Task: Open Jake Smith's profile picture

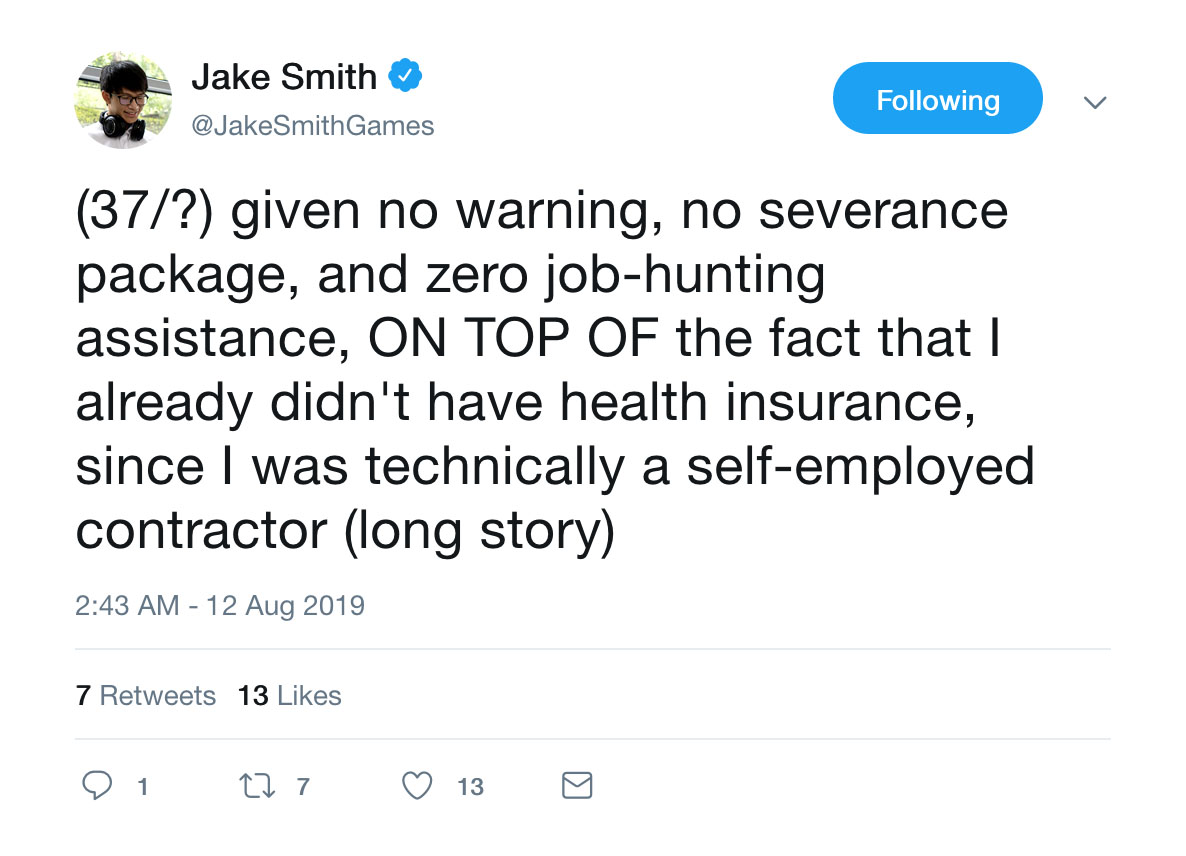Action: point(123,100)
